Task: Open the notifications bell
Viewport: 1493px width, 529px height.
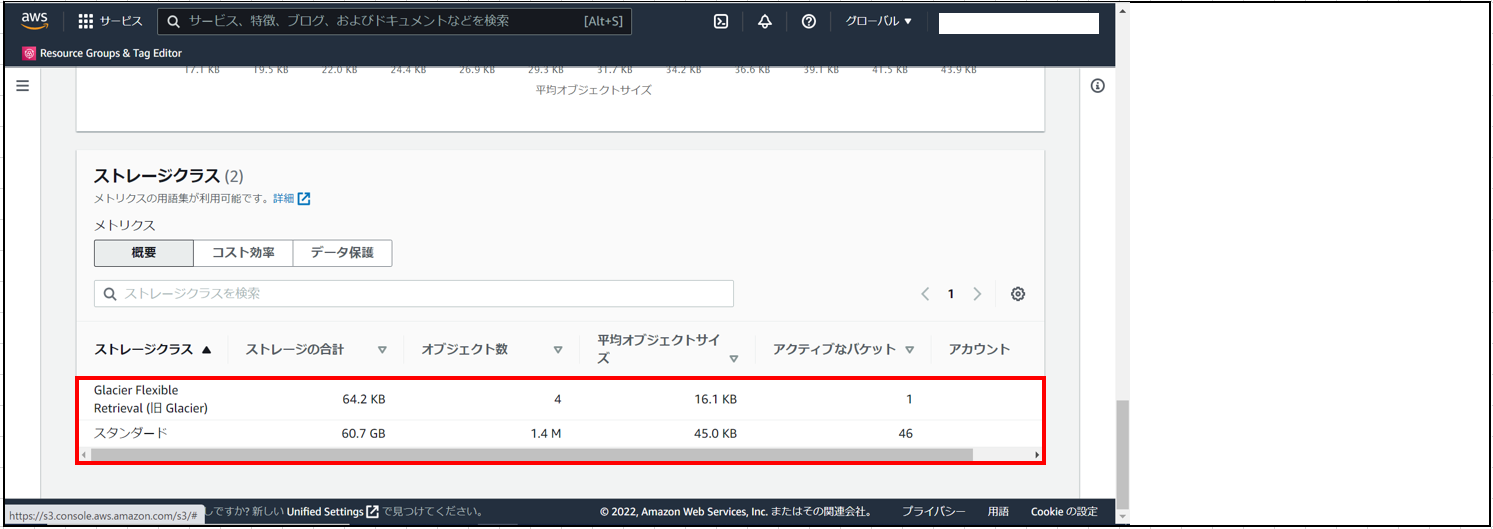Action: click(765, 21)
